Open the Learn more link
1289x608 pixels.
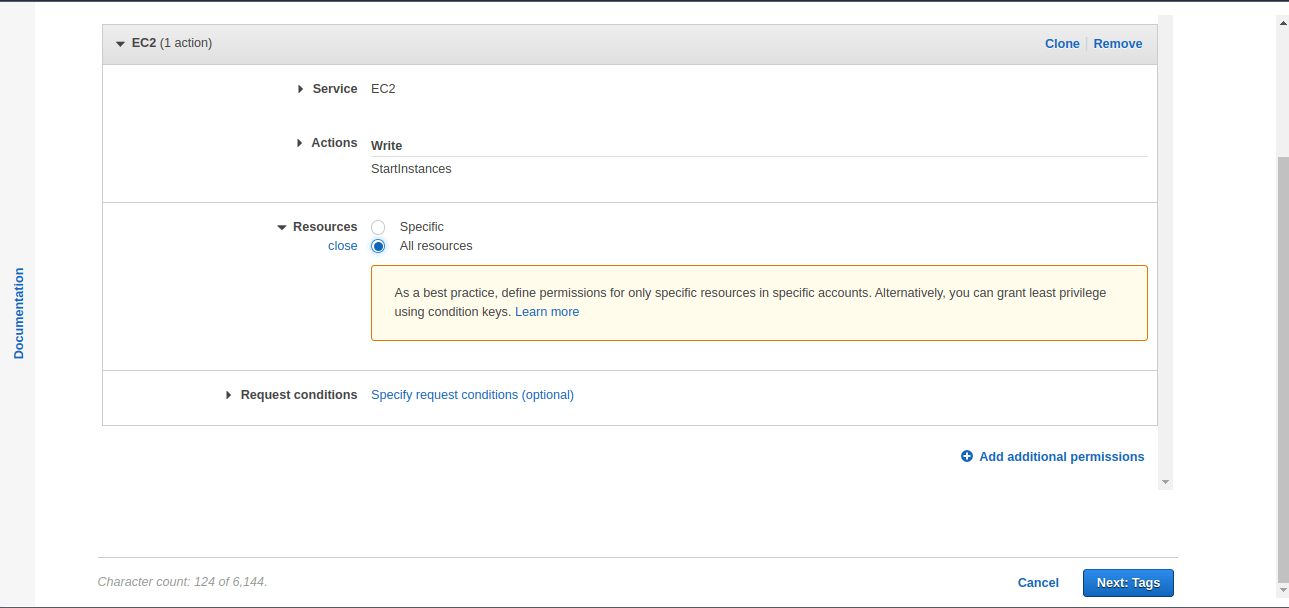click(x=547, y=312)
